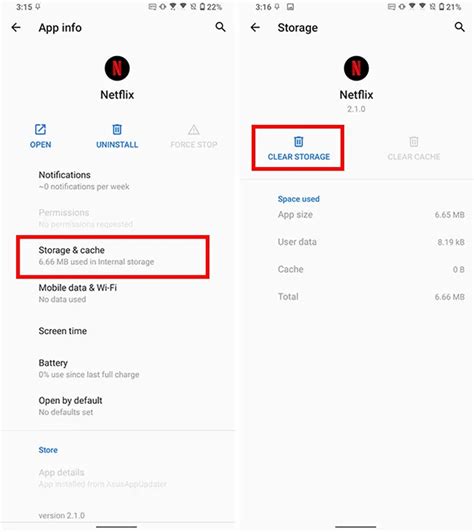Select Open by default option

(117, 406)
